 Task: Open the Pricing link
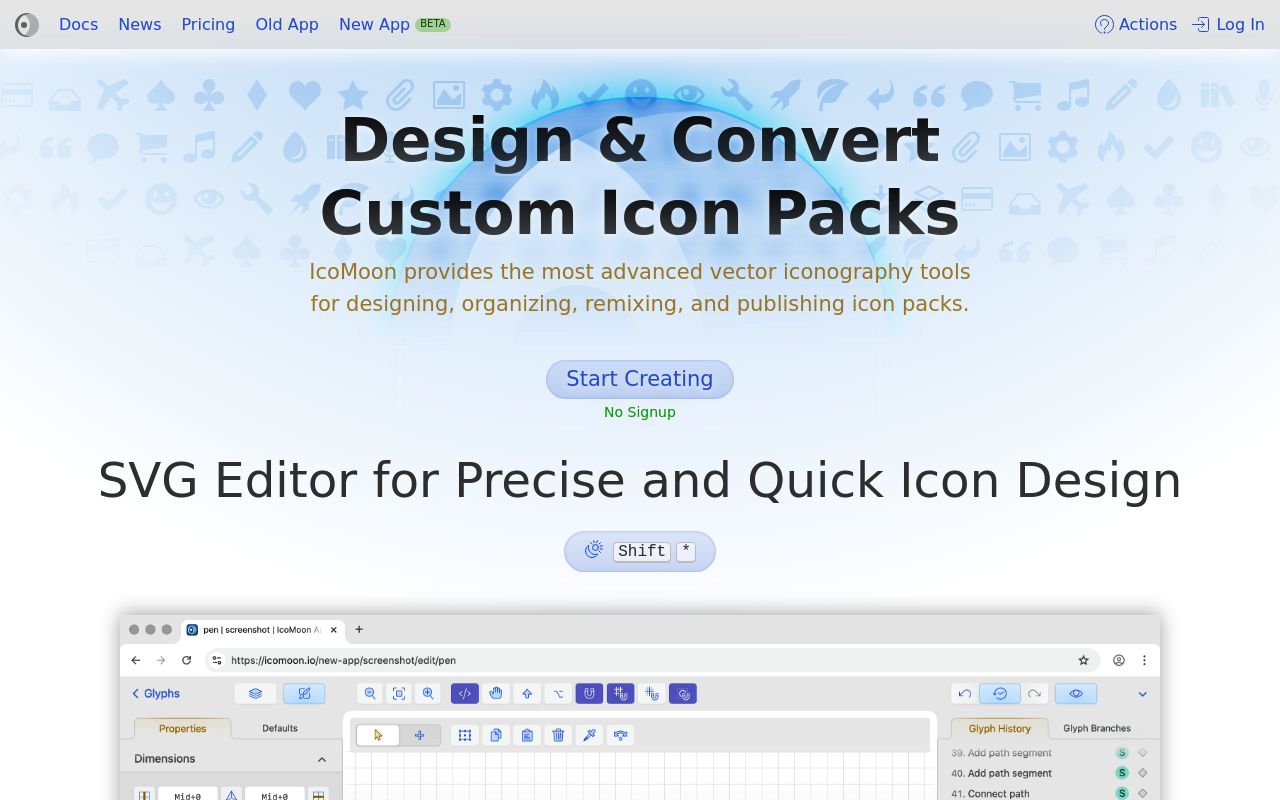pyautogui.click(x=208, y=25)
